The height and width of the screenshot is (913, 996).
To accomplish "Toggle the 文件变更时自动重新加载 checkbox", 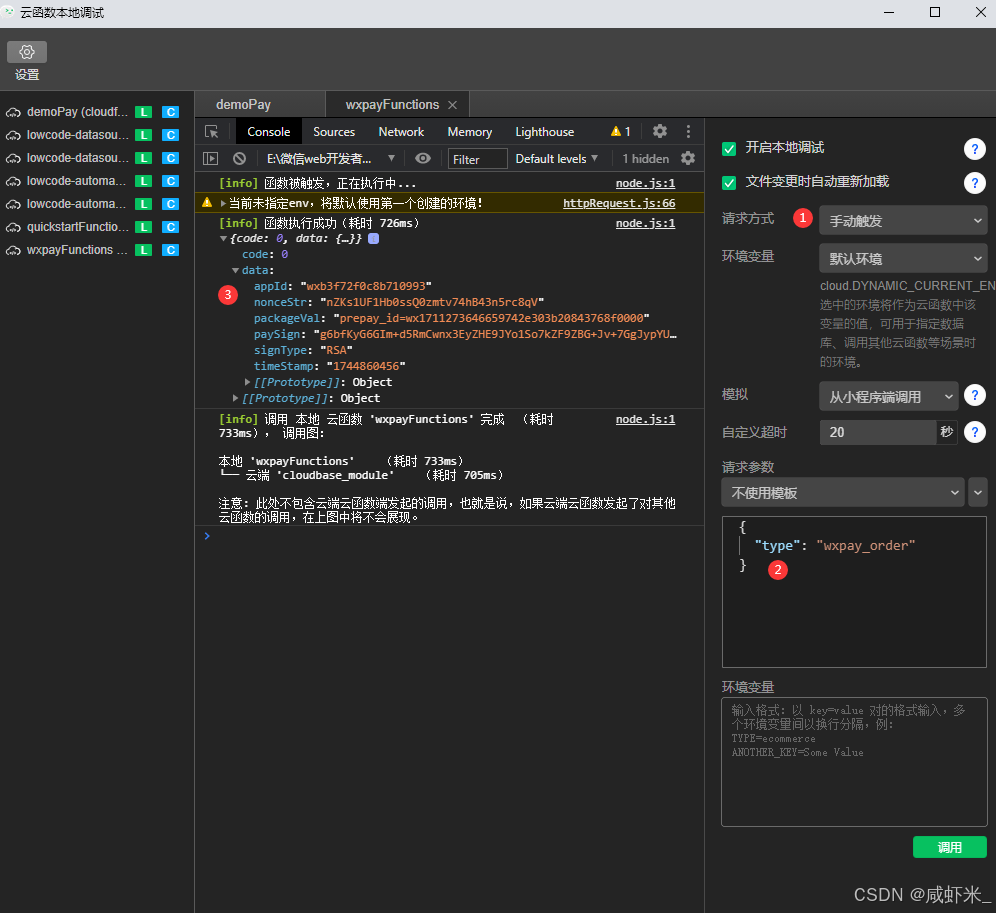I will click(x=729, y=183).
